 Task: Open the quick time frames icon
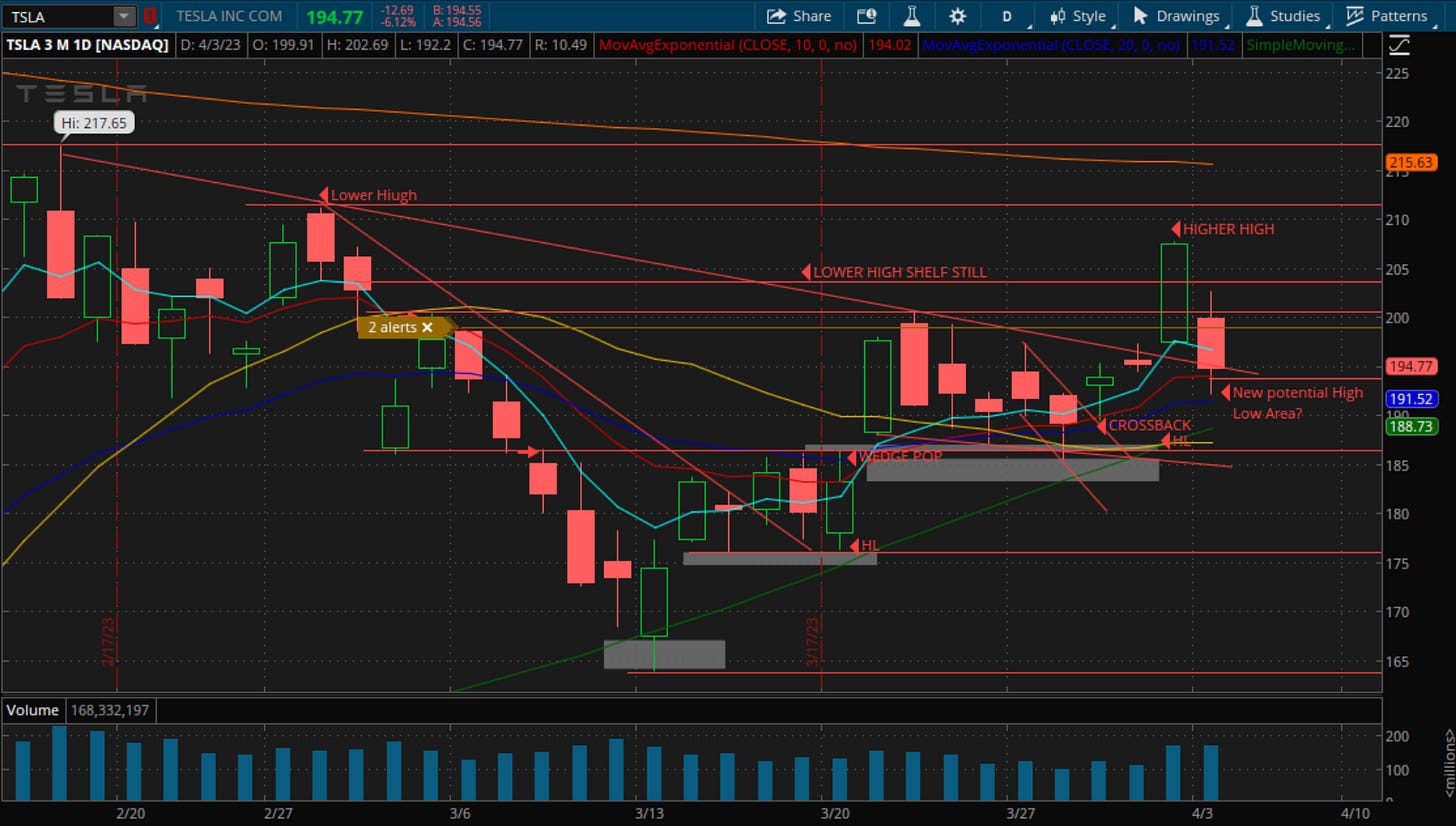tap(866, 16)
